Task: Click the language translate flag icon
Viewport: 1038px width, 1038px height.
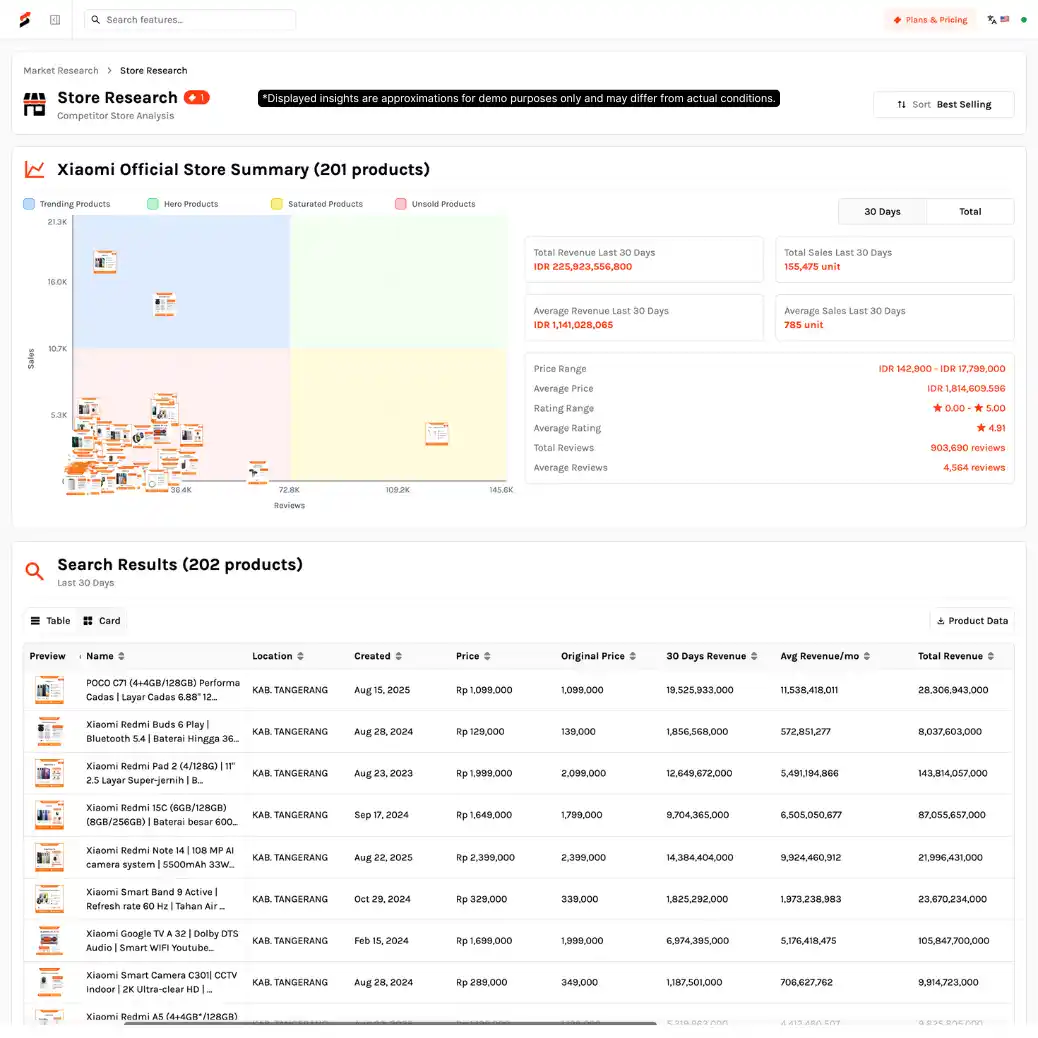Action: (x=997, y=20)
